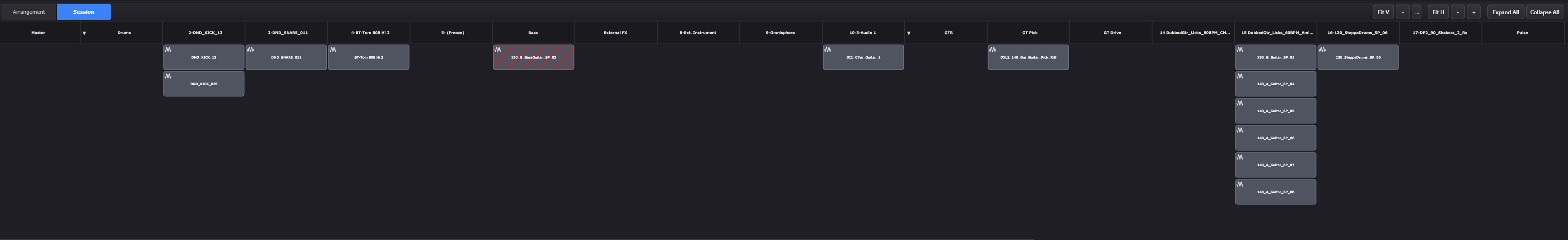Collapse the Drums group track triangle
This screenshot has height=240, width=1568.
[x=84, y=33]
